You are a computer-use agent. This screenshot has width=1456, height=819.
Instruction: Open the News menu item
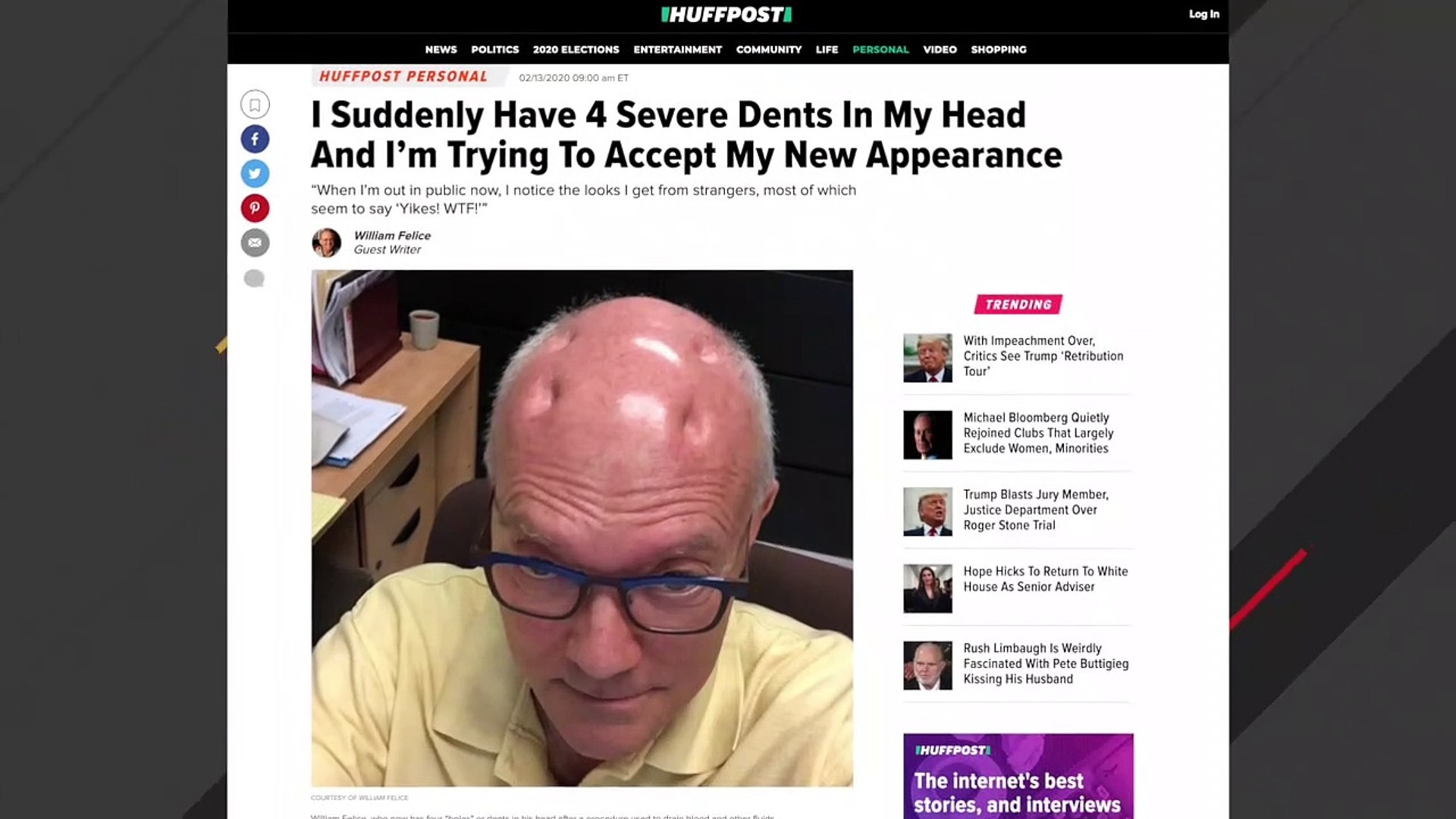[x=441, y=49]
